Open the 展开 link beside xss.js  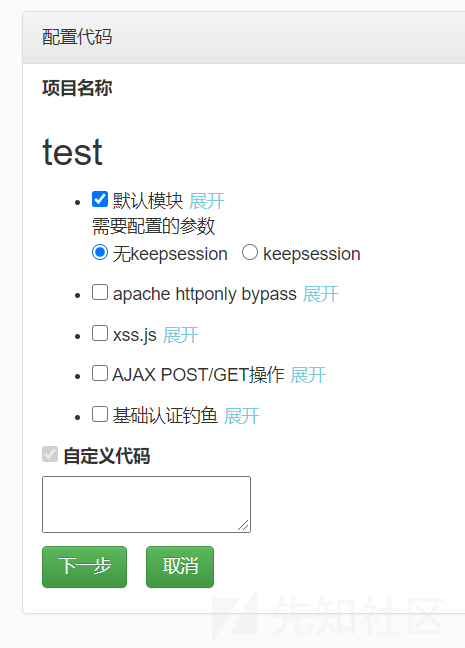pos(181,335)
